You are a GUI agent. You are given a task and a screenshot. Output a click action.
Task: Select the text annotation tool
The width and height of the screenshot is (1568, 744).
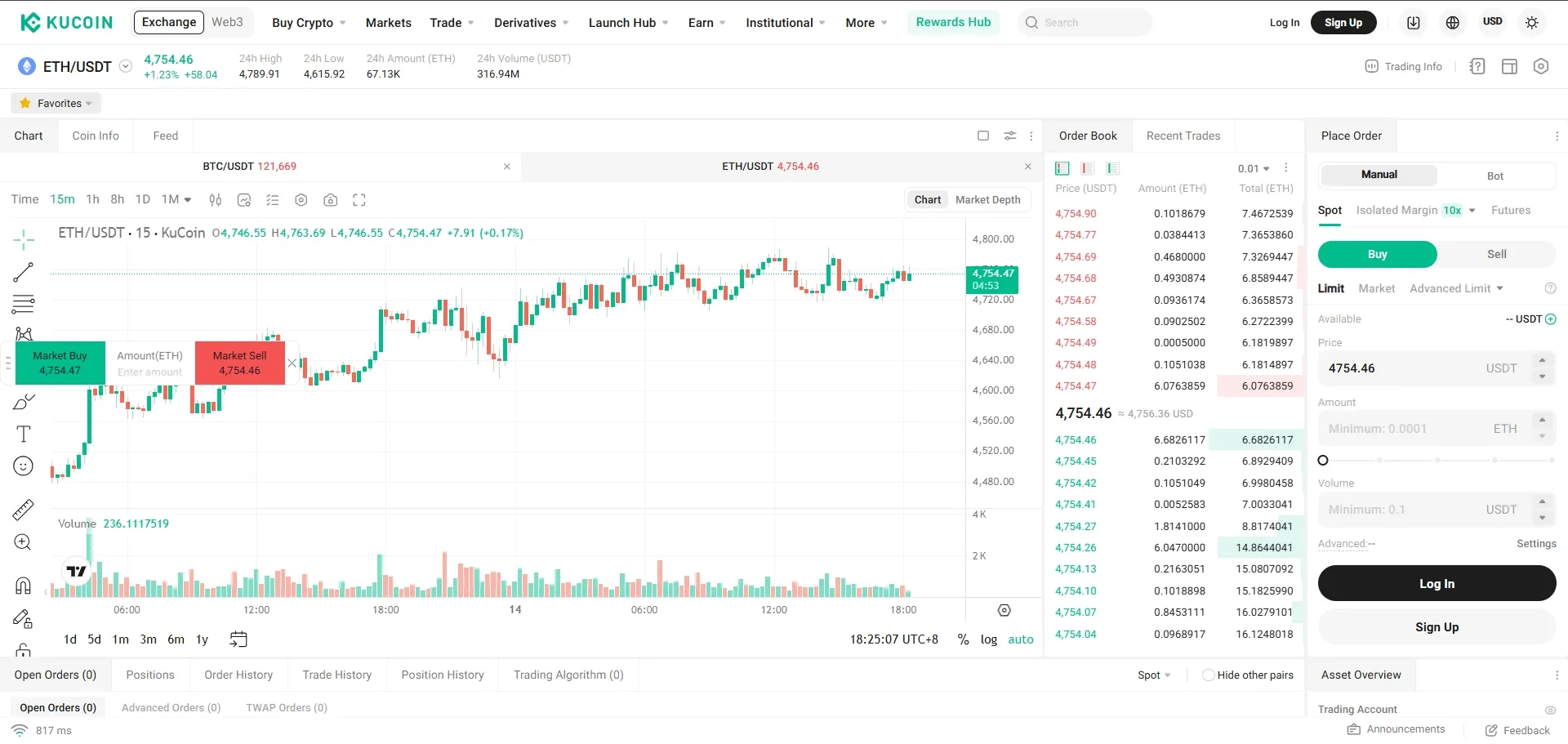(24, 434)
